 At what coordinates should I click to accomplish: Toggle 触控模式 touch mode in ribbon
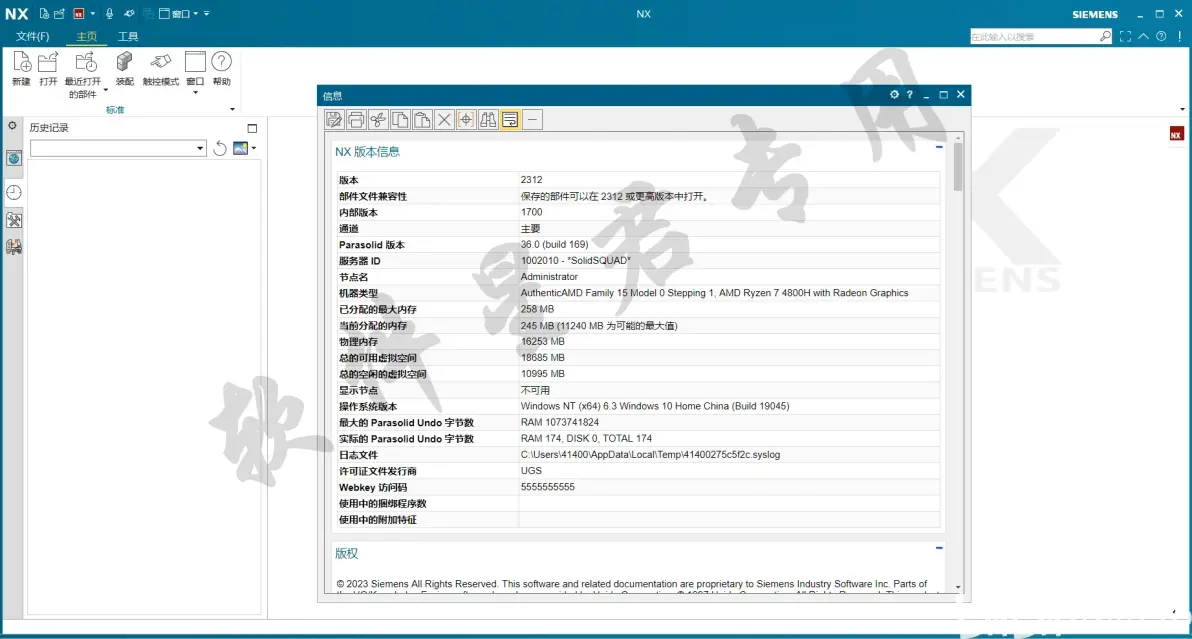click(160, 69)
